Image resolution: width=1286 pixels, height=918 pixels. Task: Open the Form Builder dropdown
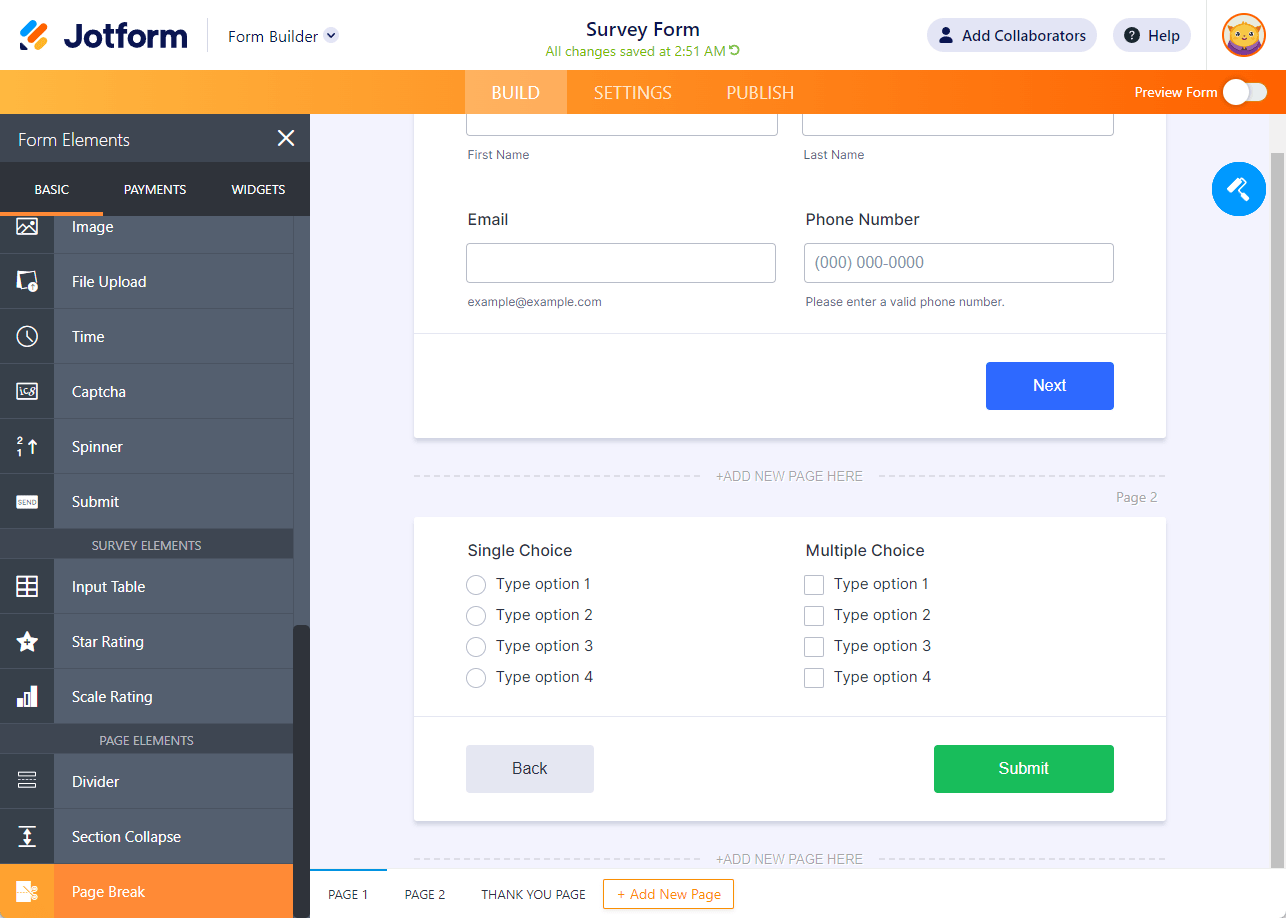(x=283, y=36)
